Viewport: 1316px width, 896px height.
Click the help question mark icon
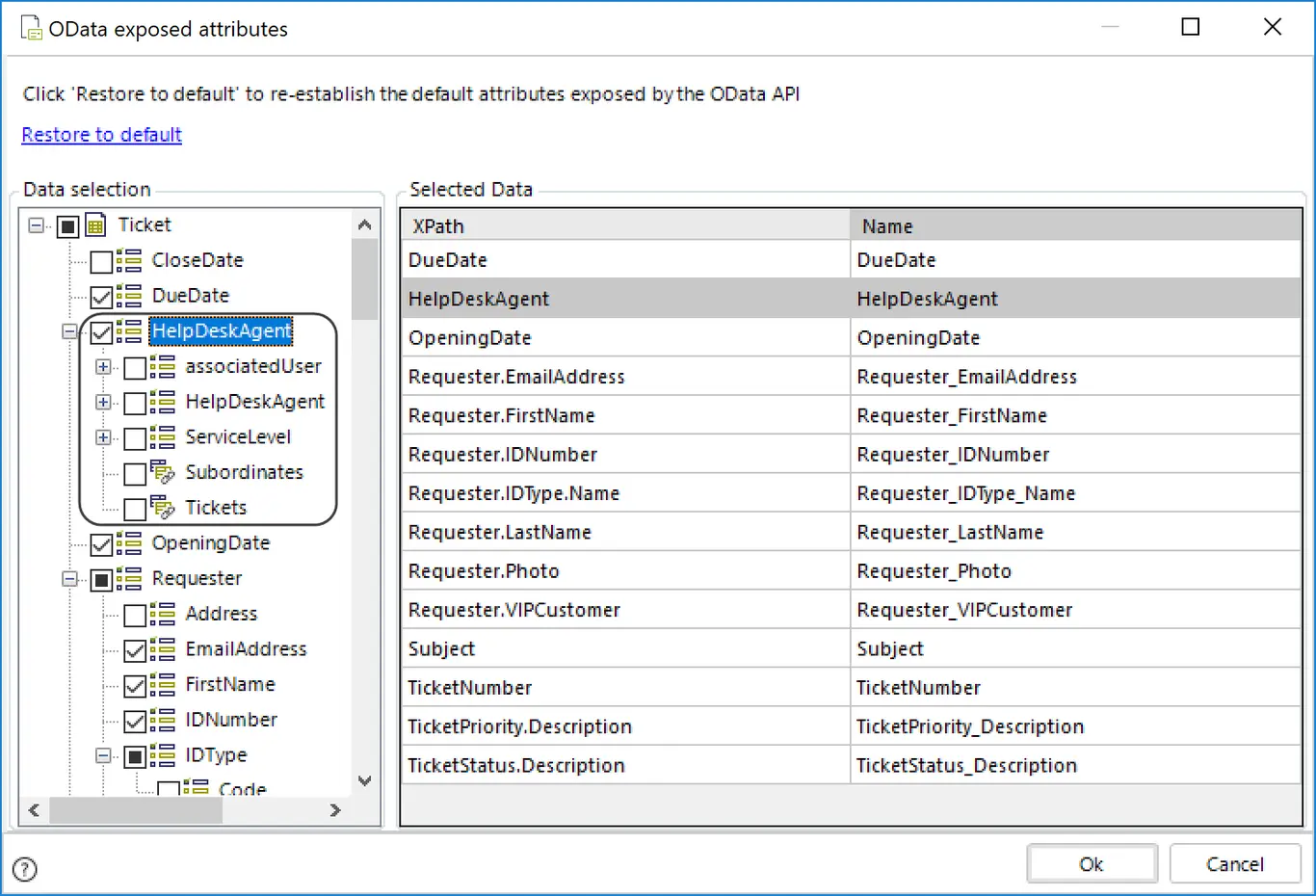(x=25, y=869)
